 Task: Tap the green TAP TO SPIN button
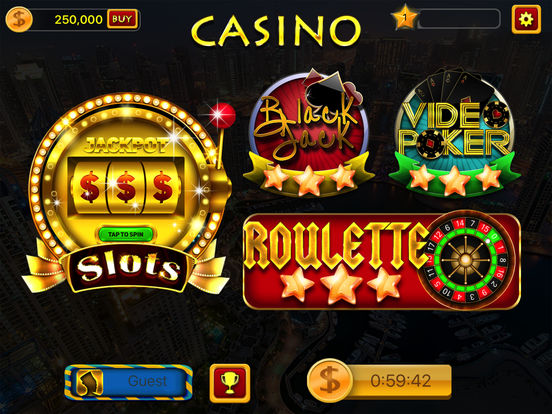pos(125,234)
